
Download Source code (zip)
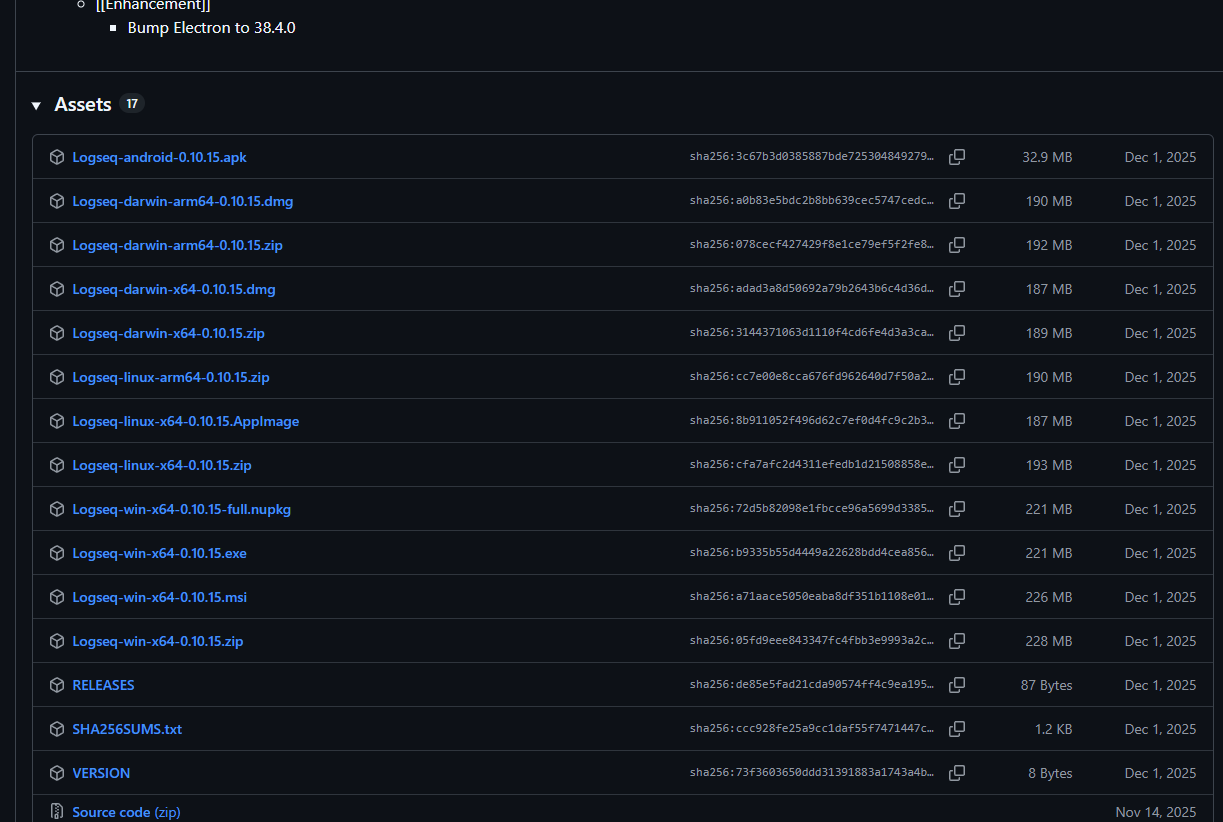[x=126, y=812]
